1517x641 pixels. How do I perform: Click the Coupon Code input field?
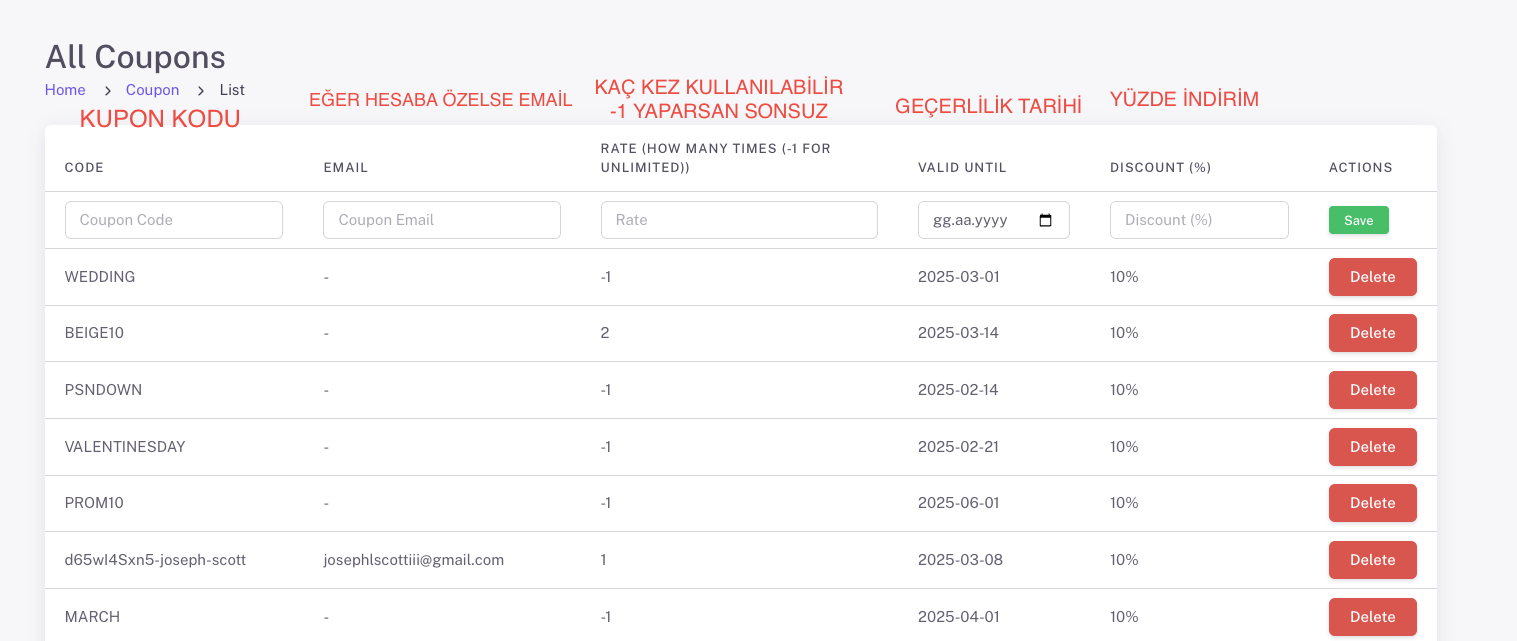tap(173, 219)
